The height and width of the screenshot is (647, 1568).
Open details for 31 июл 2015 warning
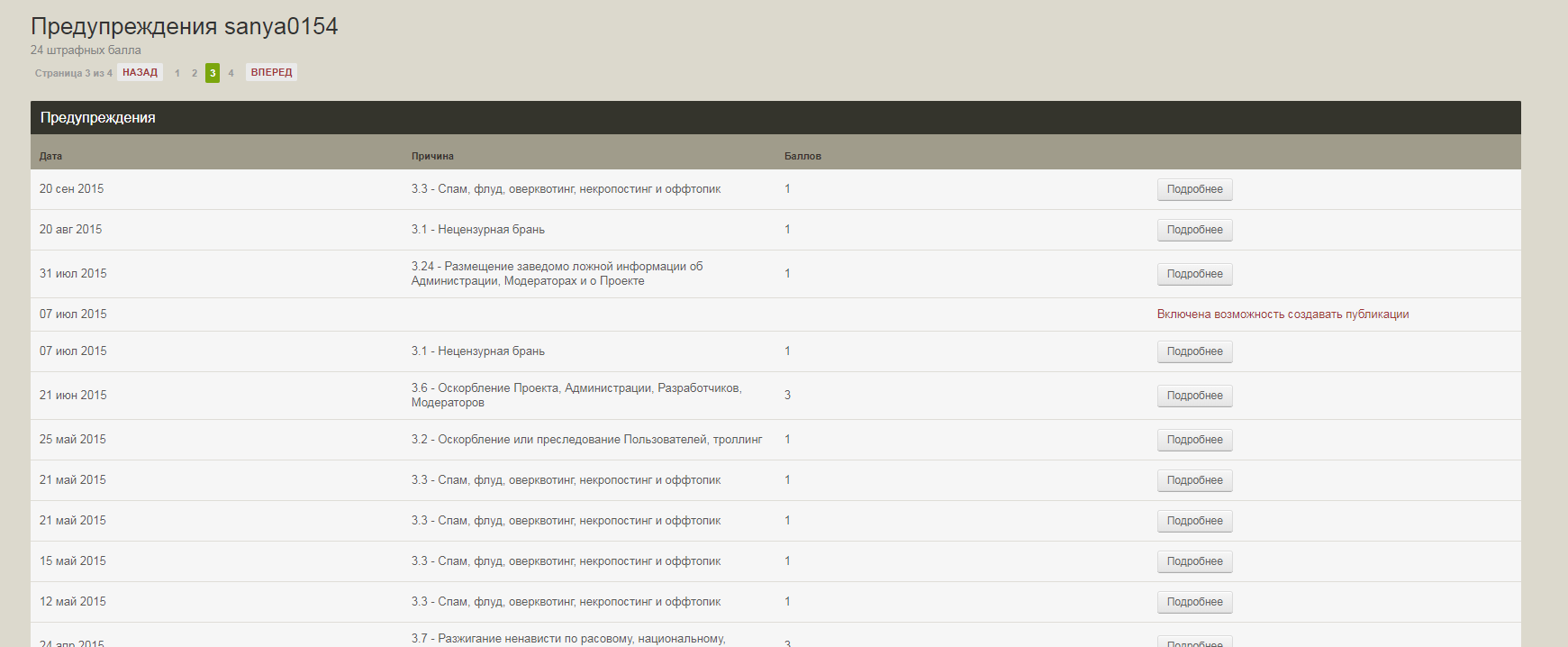[x=1194, y=274]
